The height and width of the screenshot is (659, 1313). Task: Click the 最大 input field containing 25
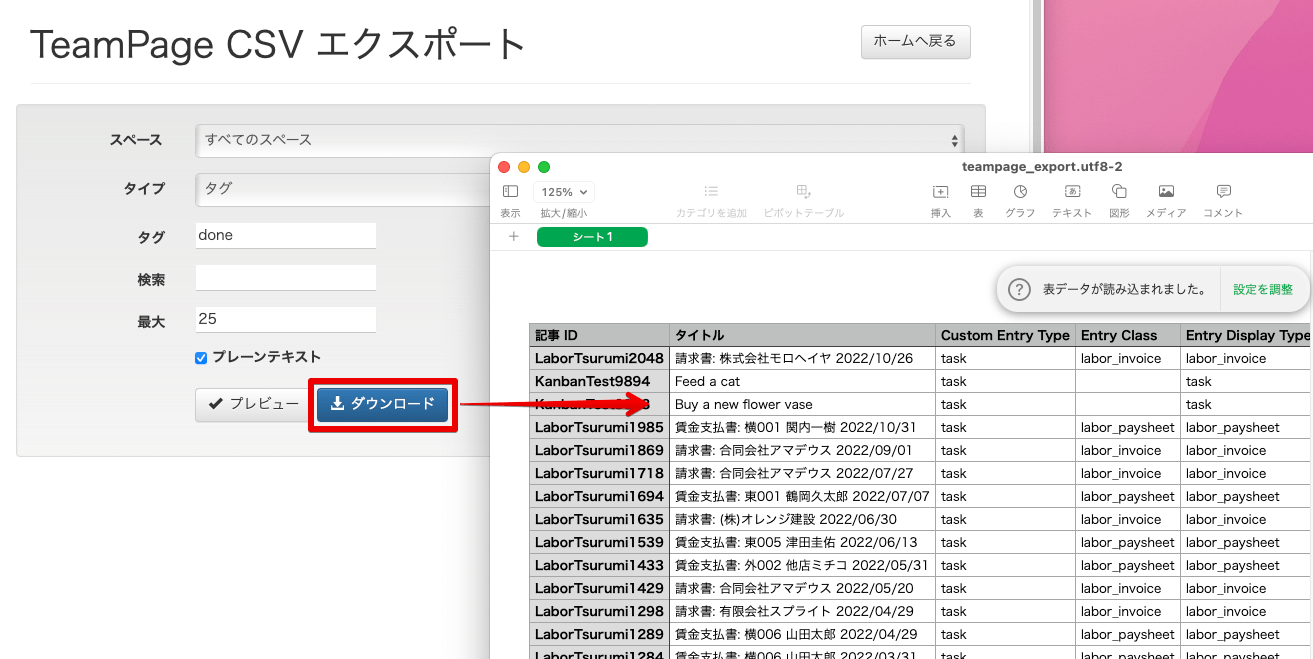286,320
